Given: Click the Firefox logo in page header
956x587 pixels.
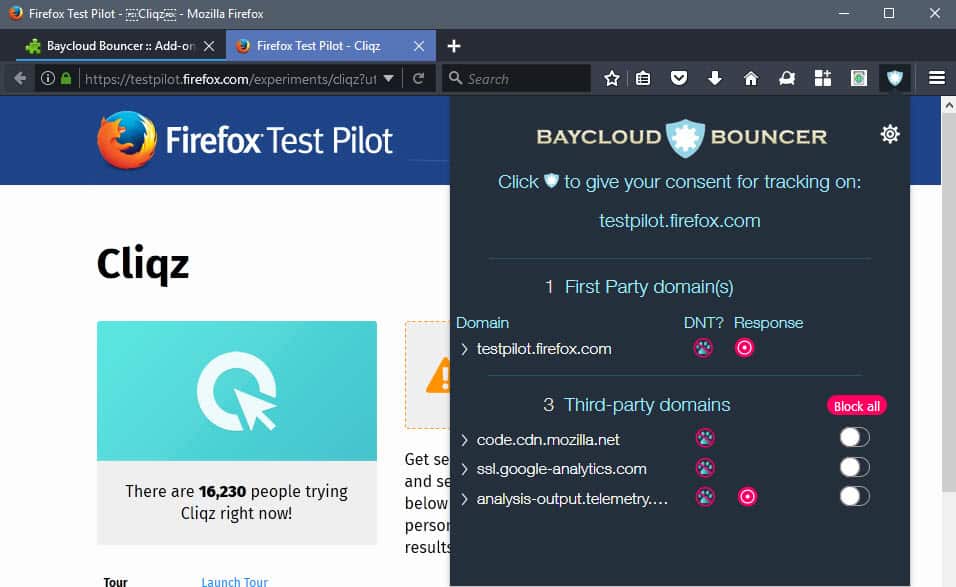Looking at the screenshot, I should tap(127, 140).
